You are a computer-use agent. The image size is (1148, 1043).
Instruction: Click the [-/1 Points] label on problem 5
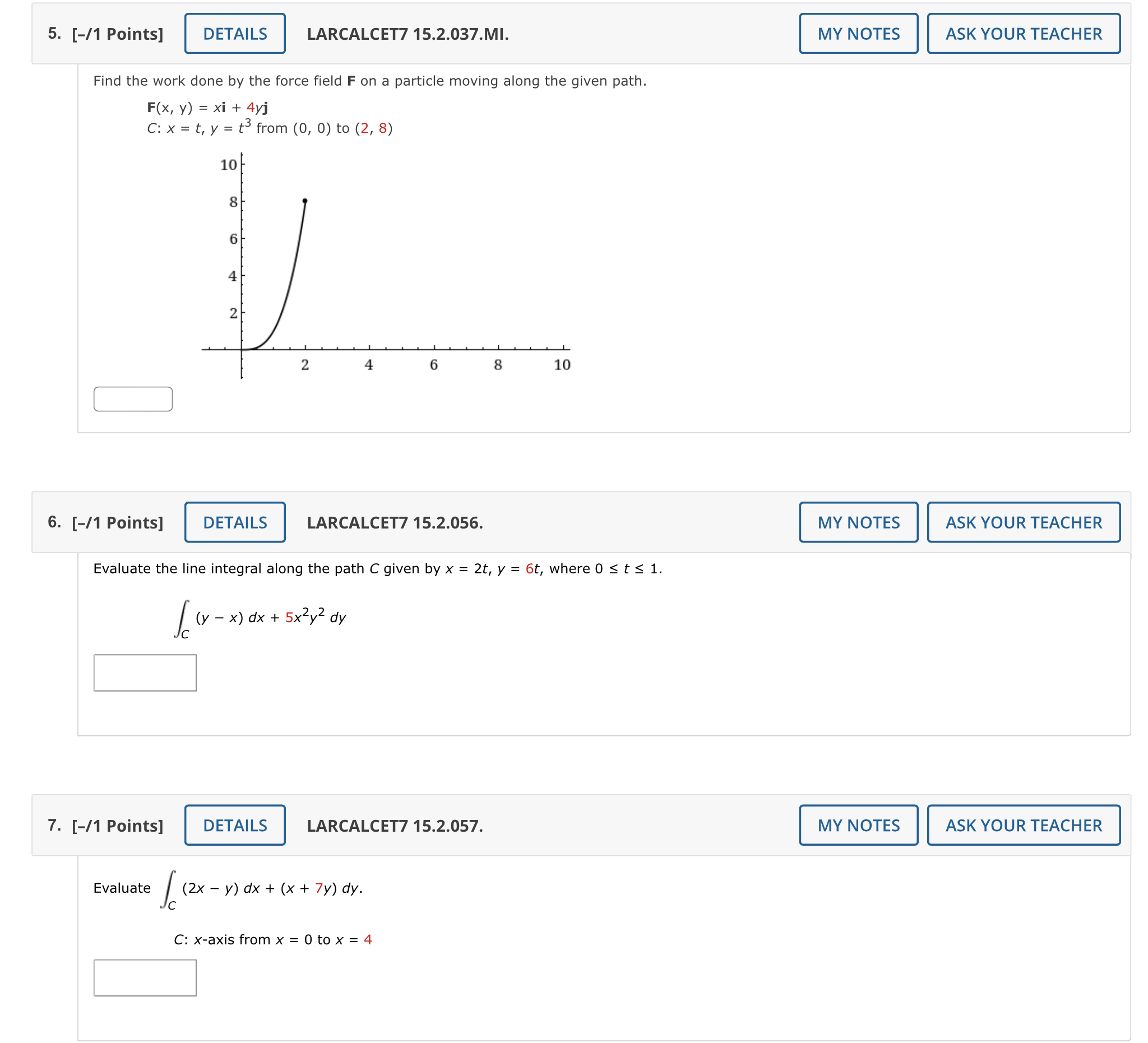(117, 34)
